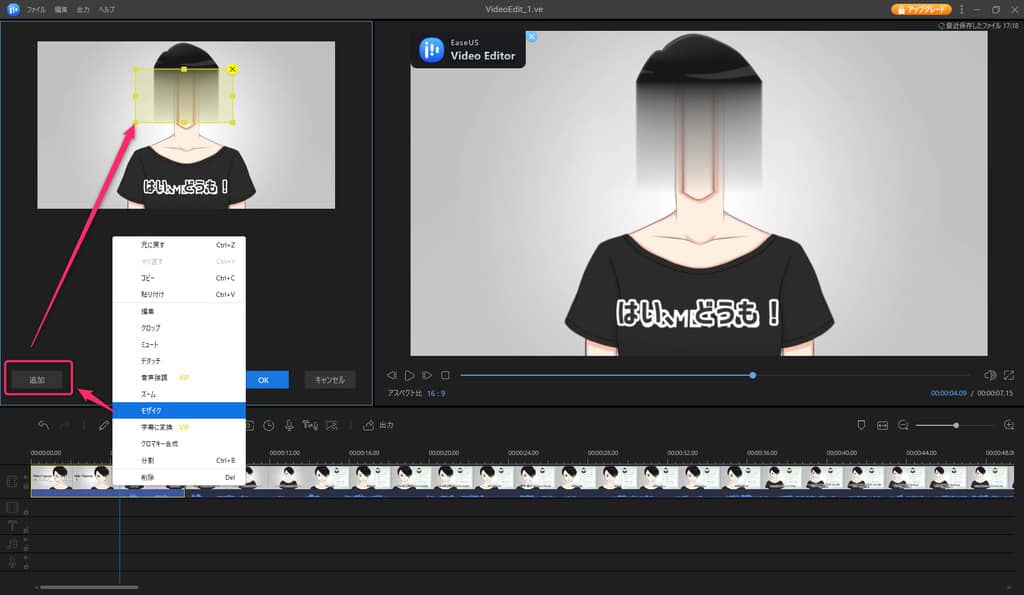1024x595 pixels.
Task: Click the stop button under the preview
Action: click(445, 375)
